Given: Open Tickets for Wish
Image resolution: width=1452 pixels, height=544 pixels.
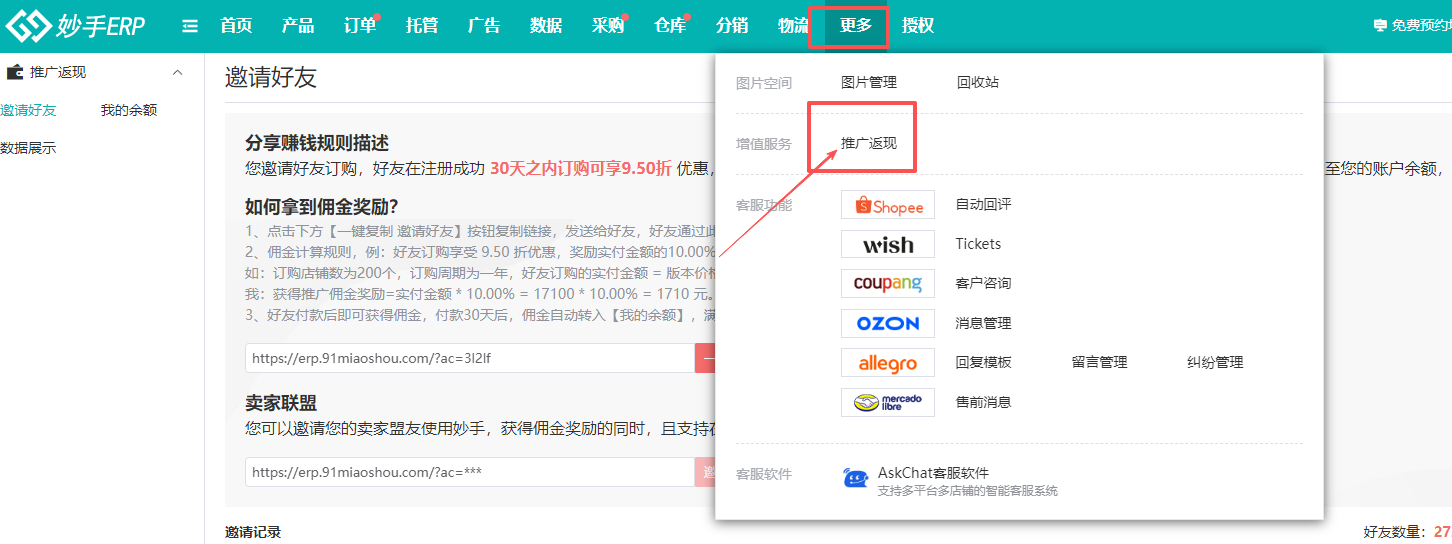Looking at the screenshot, I should pyautogui.click(x=978, y=244).
